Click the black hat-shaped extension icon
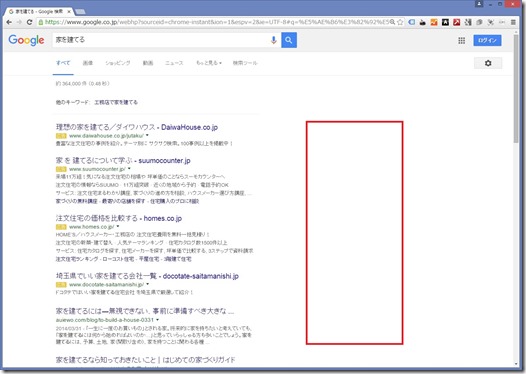 [x=423, y=22]
